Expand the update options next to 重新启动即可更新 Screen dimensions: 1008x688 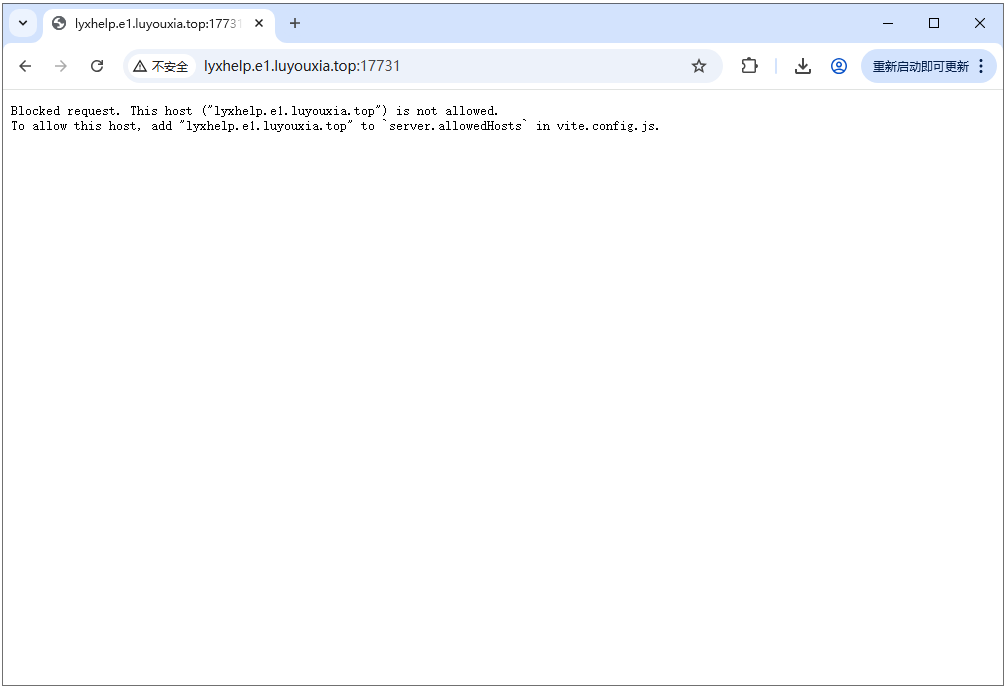click(982, 66)
